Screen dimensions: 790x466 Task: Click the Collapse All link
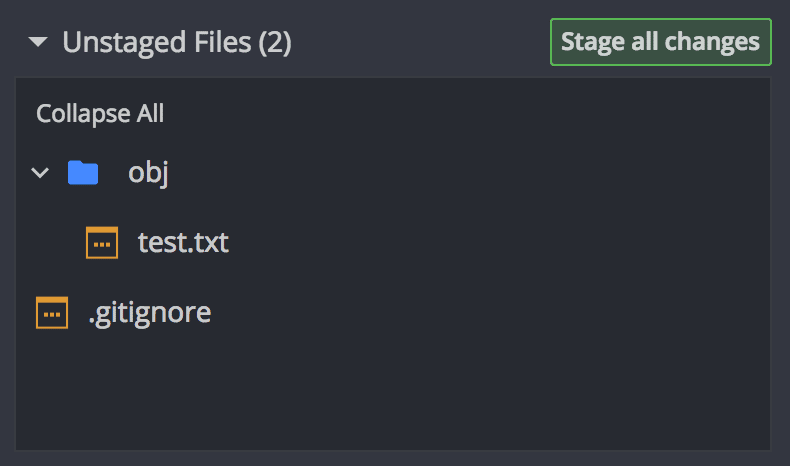click(100, 114)
